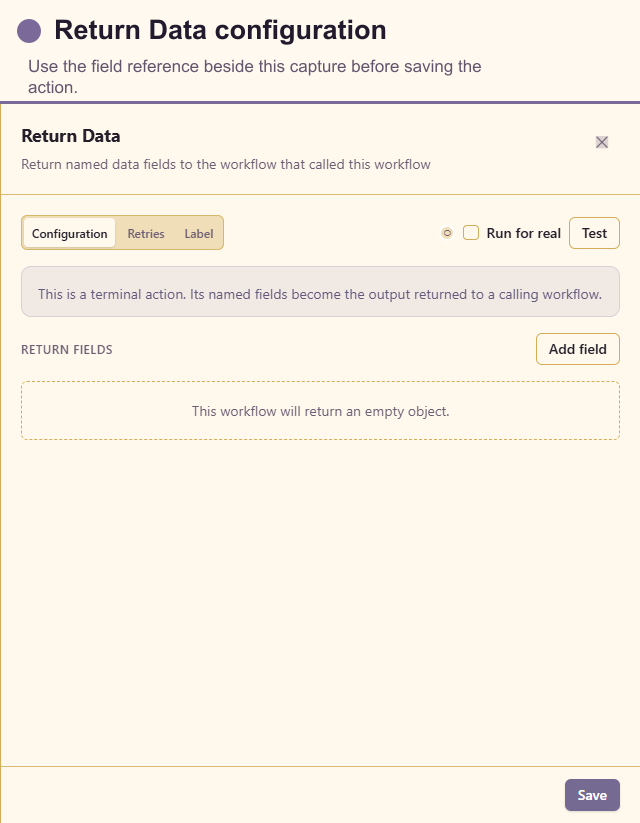Add a new return field
Image resolution: width=640 pixels, height=823 pixels.
578,349
